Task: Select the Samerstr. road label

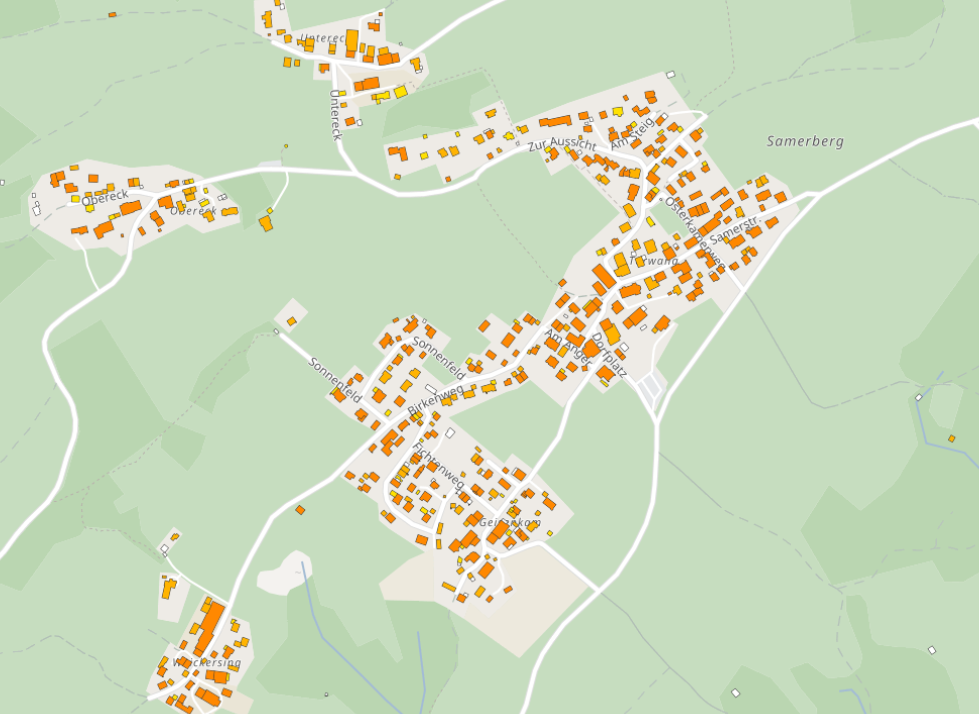Action: (x=734, y=231)
